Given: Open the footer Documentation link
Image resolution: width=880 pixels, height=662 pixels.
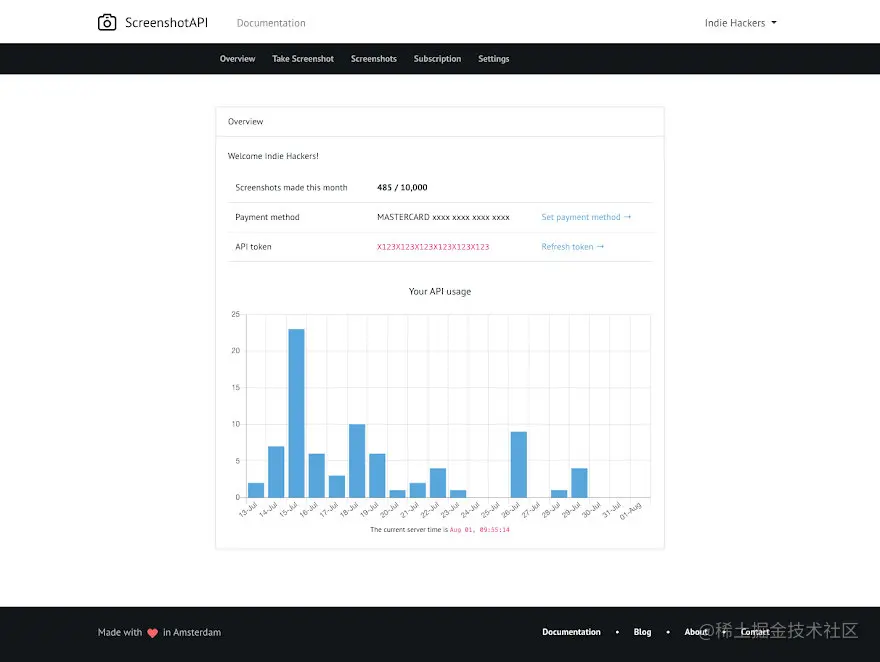Looking at the screenshot, I should point(571,632).
